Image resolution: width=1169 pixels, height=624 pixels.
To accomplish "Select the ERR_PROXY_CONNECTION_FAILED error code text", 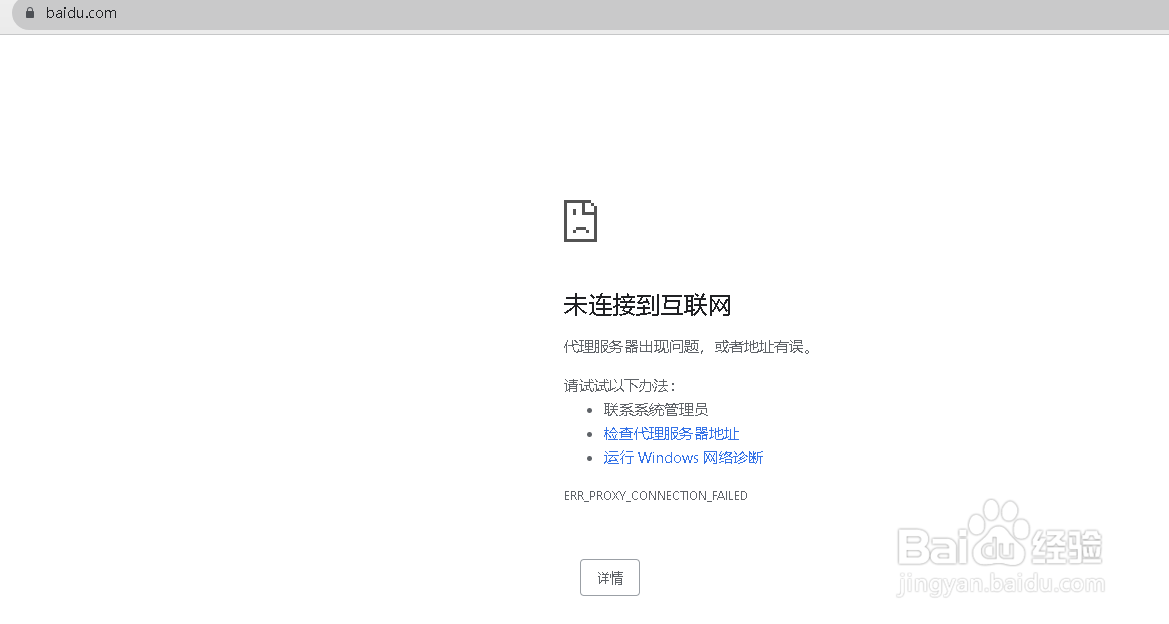I will pos(655,496).
